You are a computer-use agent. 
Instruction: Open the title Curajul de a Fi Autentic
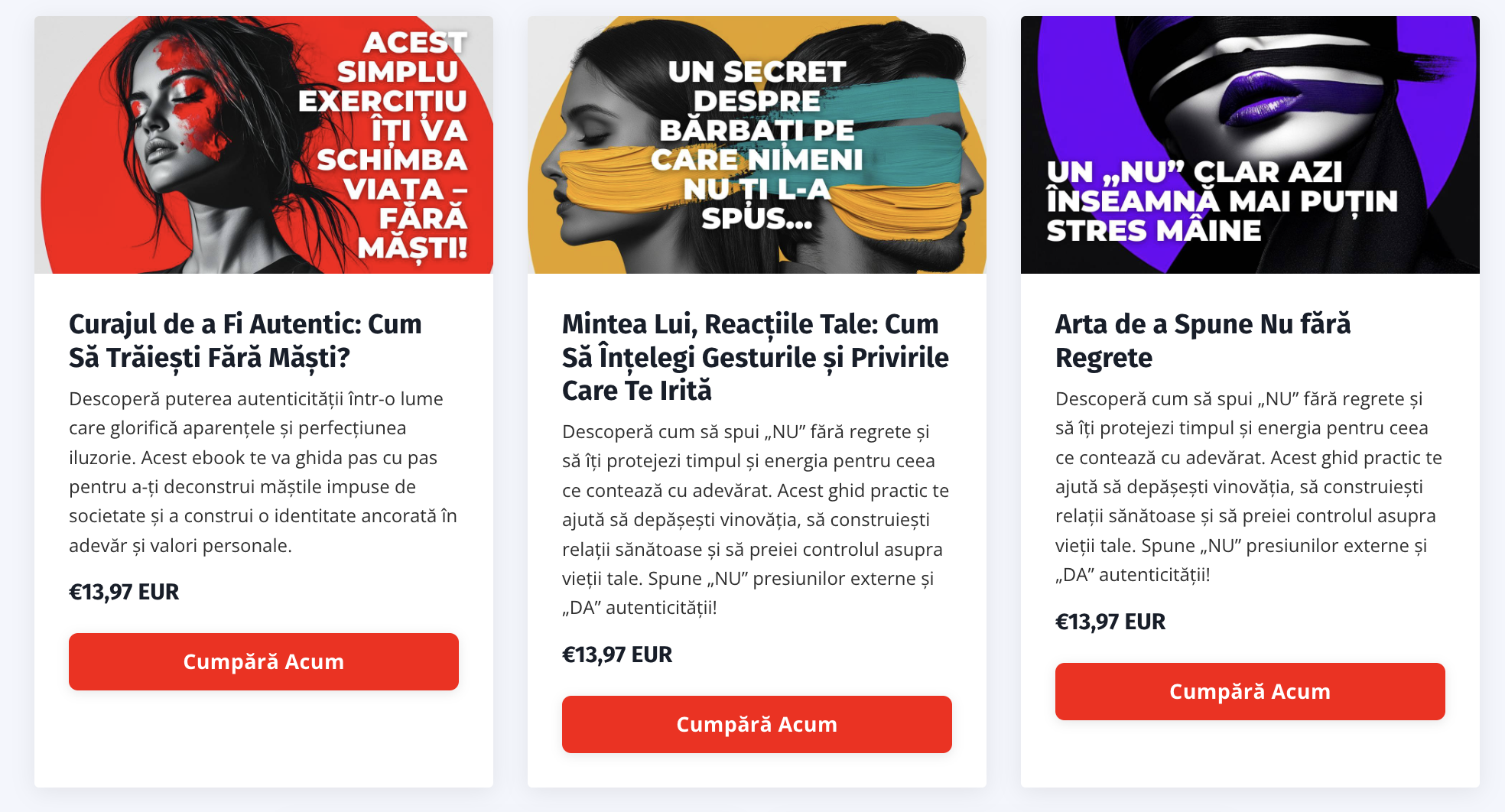pos(245,340)
